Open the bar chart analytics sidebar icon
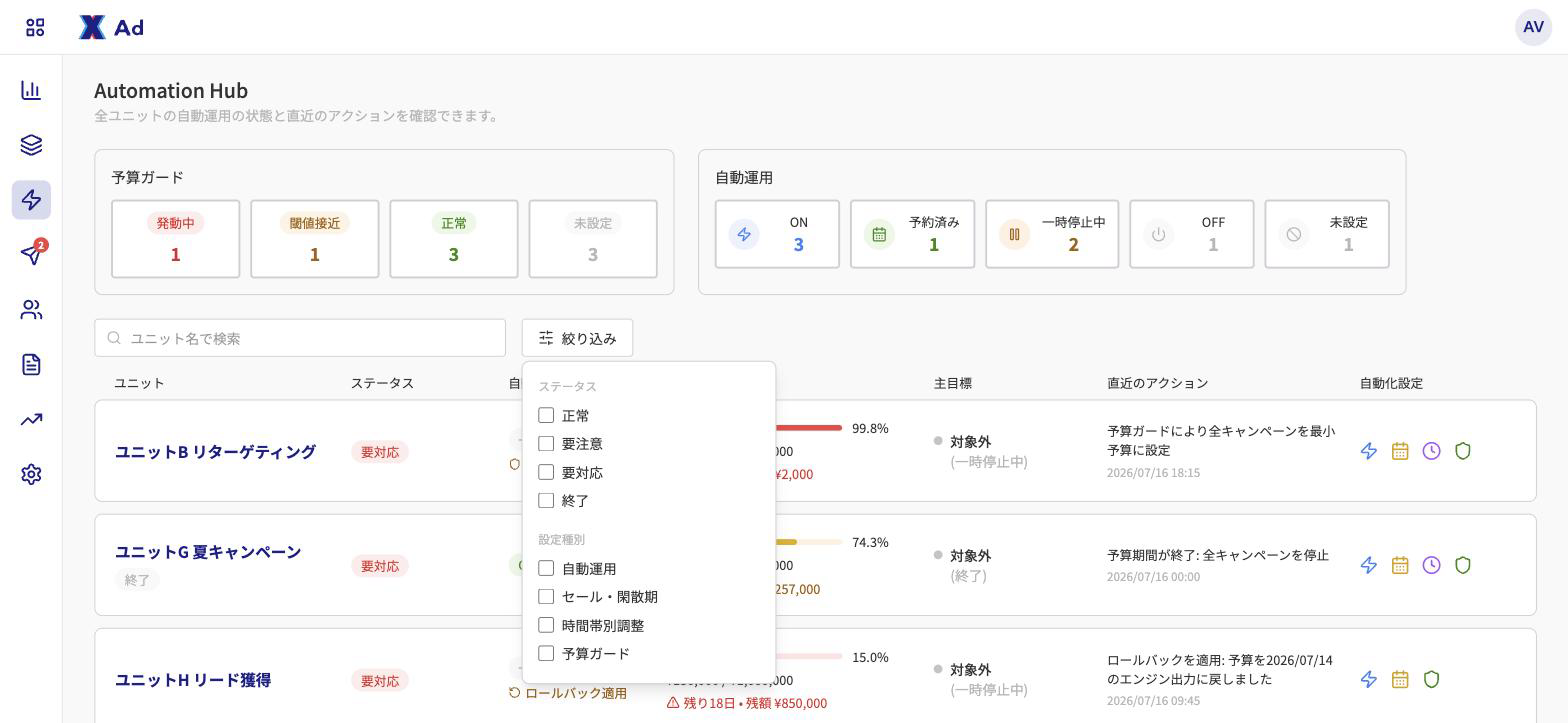This screenshot has height=723, width=1568. pos(31,90)
